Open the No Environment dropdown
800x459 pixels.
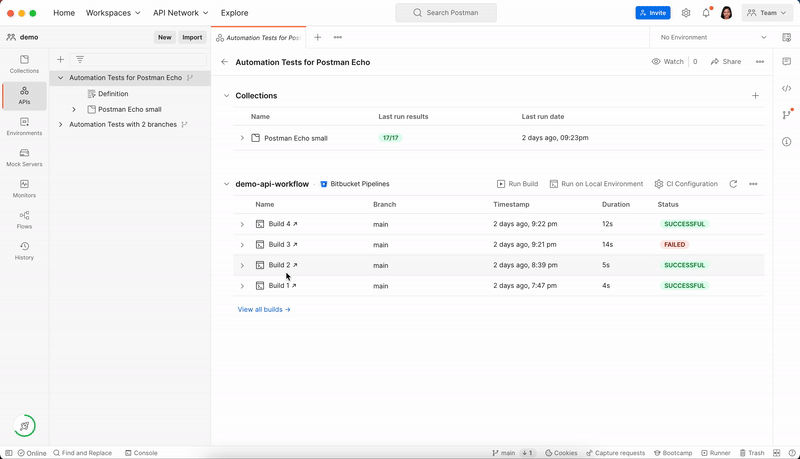point(713,37)
